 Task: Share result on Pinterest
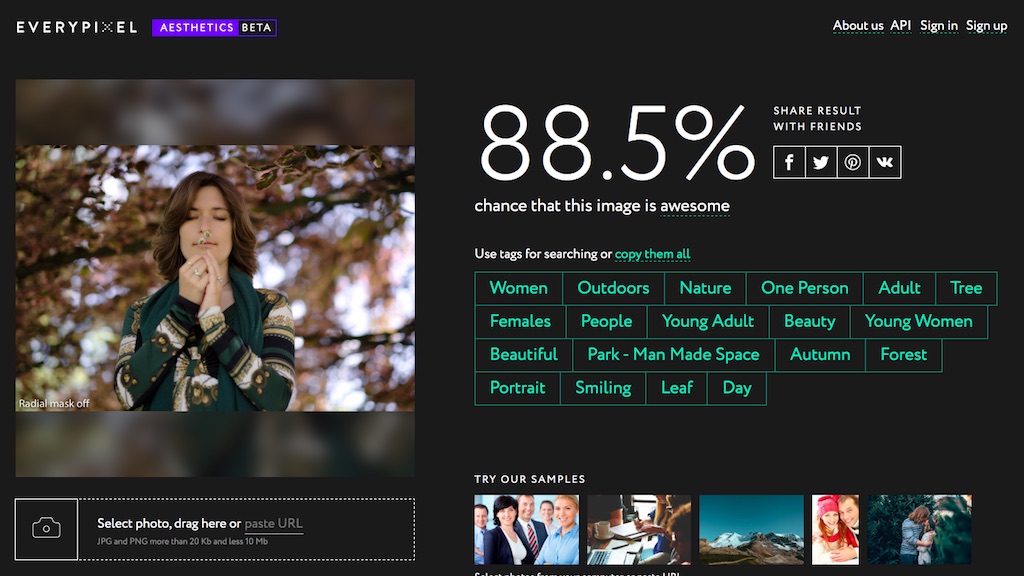pos(852,162)
